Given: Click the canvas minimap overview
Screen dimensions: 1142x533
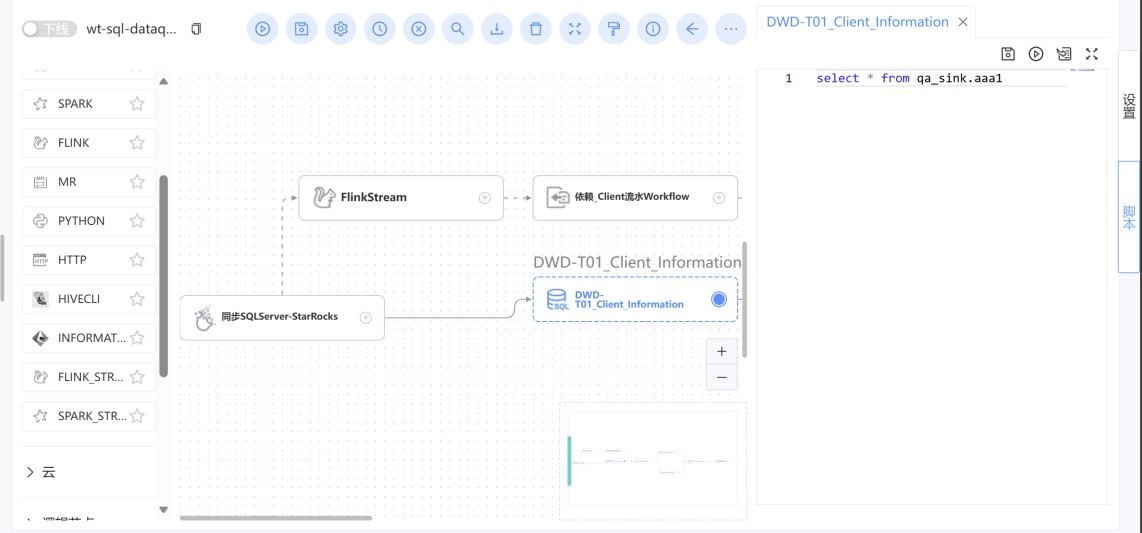Looking at the screenshot, I should (653, 462).
